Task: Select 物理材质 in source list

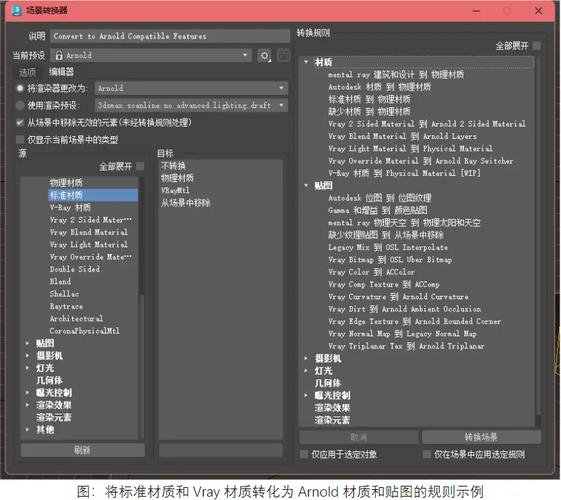Action: pos(66,182)
